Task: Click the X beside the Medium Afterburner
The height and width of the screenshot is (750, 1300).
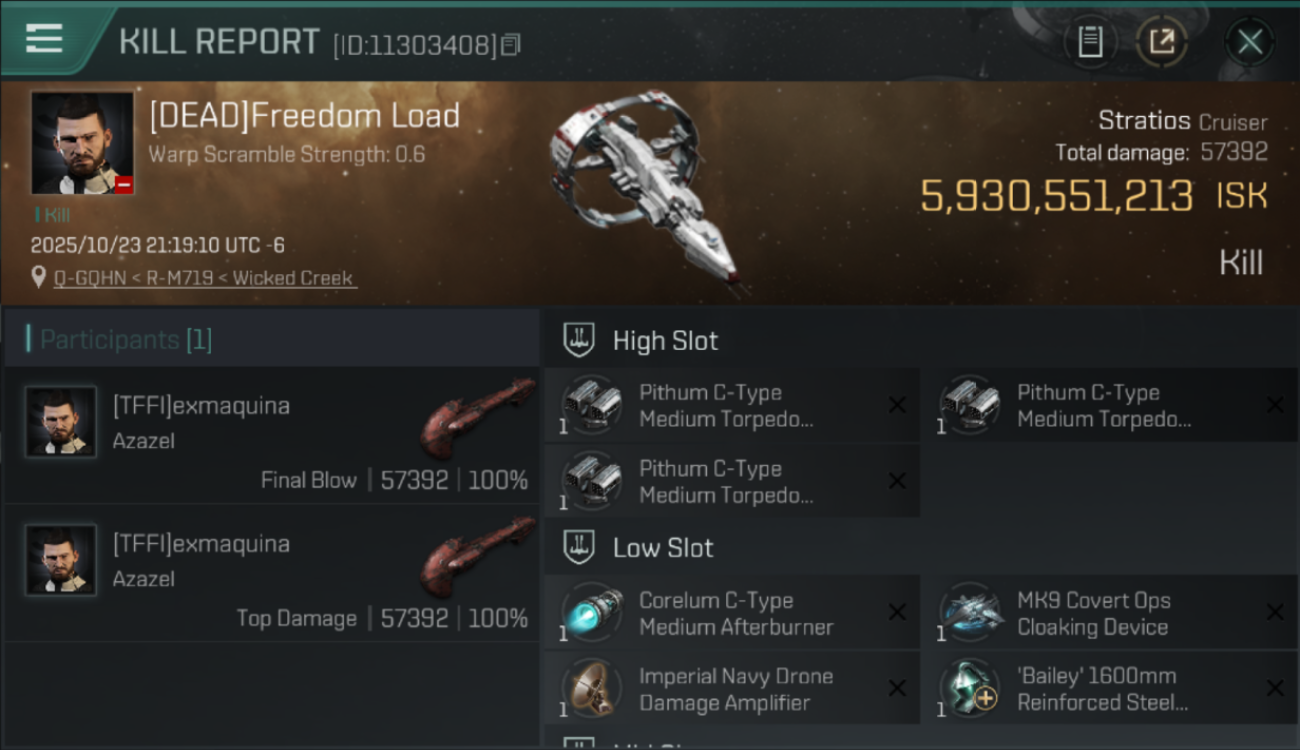Action: click(x=897, y=613)
